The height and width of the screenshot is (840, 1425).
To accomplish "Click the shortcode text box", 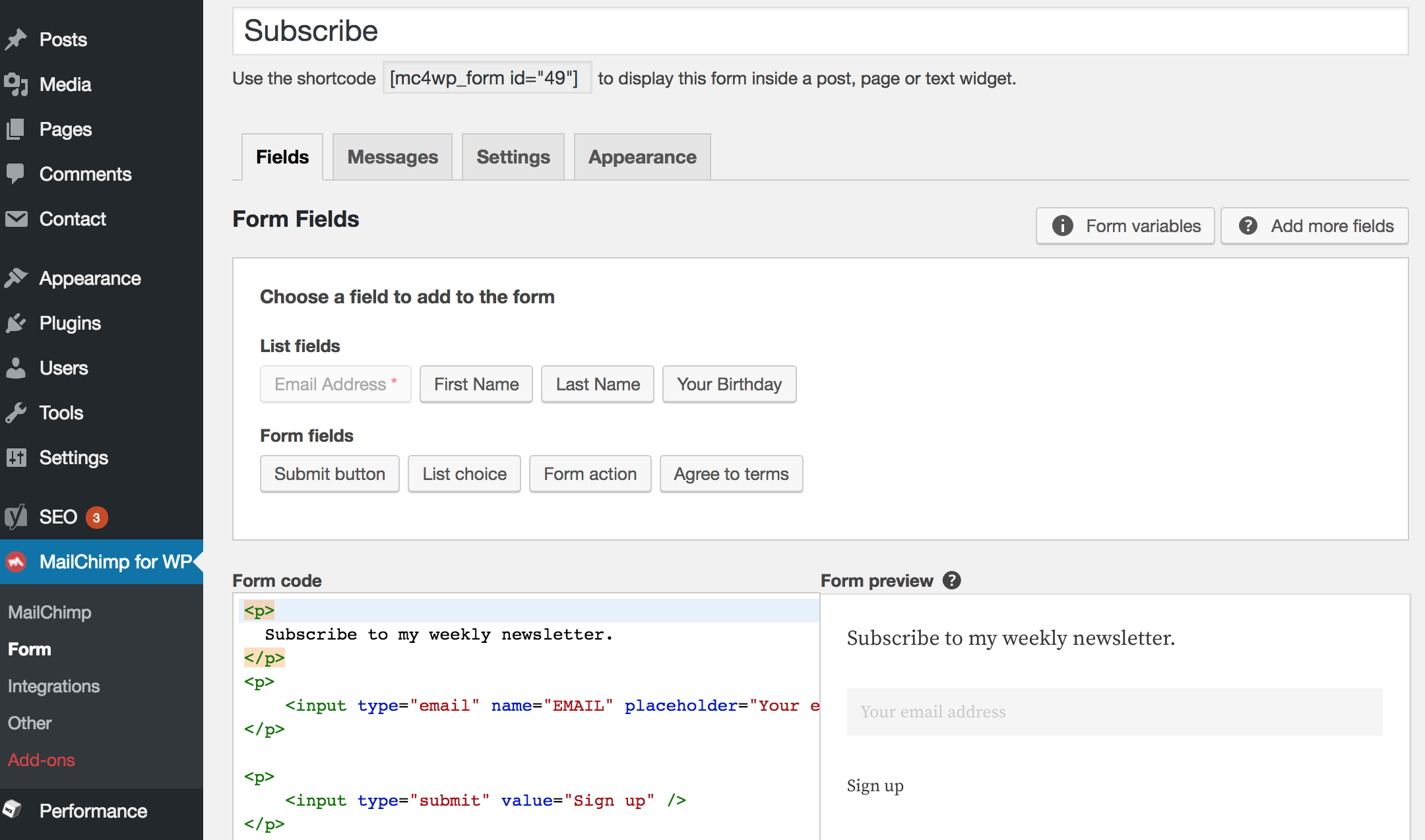I will [487, 78].
